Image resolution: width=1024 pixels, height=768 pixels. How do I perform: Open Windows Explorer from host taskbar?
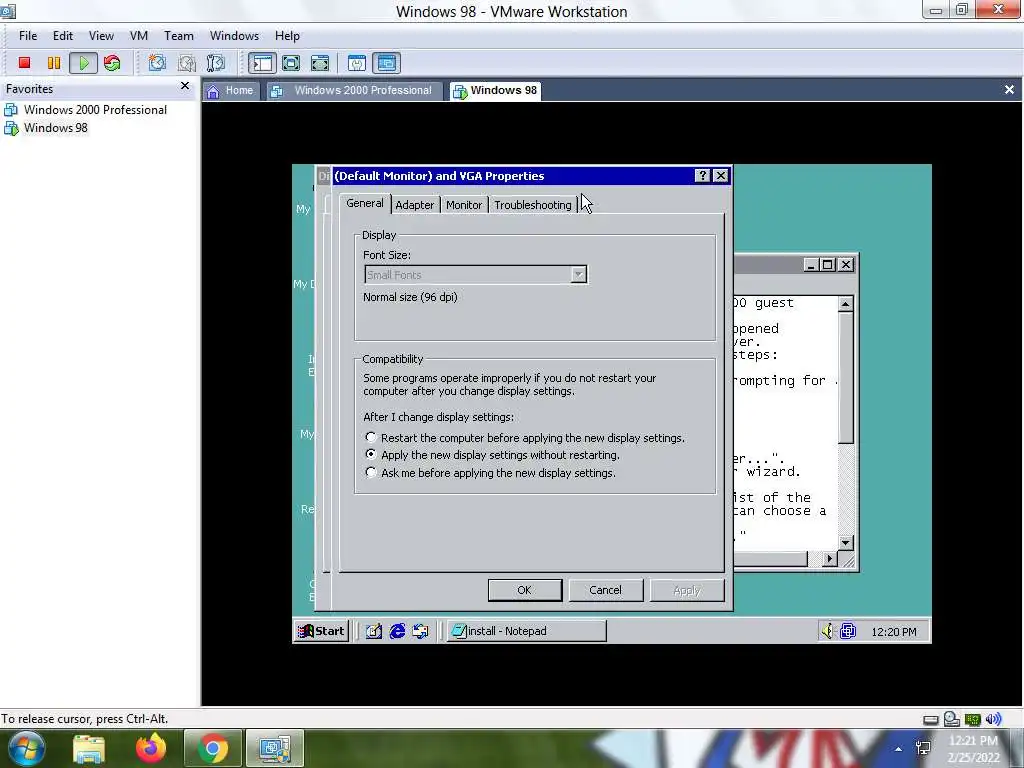pos(89,749)
